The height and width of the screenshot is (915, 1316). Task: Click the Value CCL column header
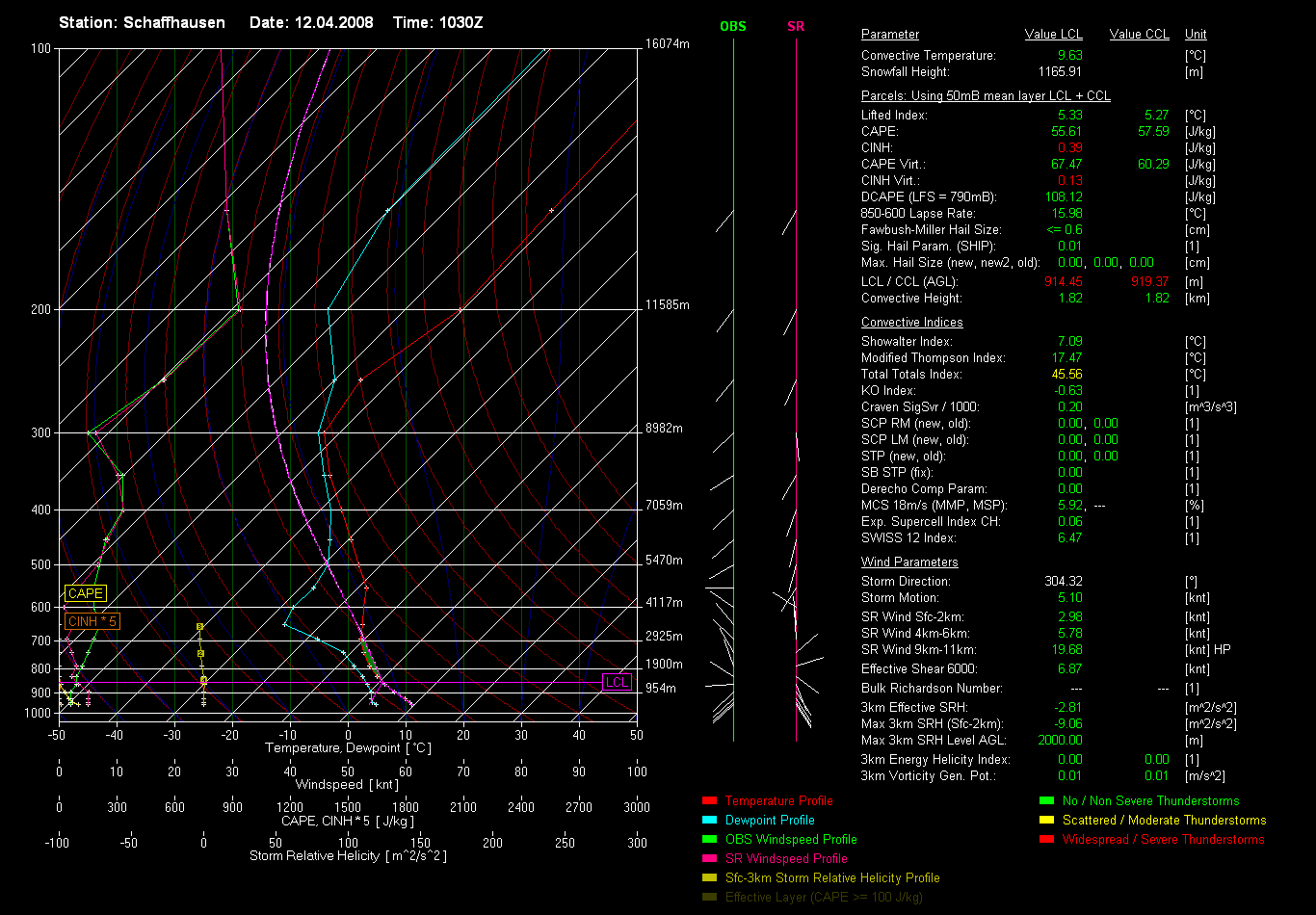[x=1140, y=35]
